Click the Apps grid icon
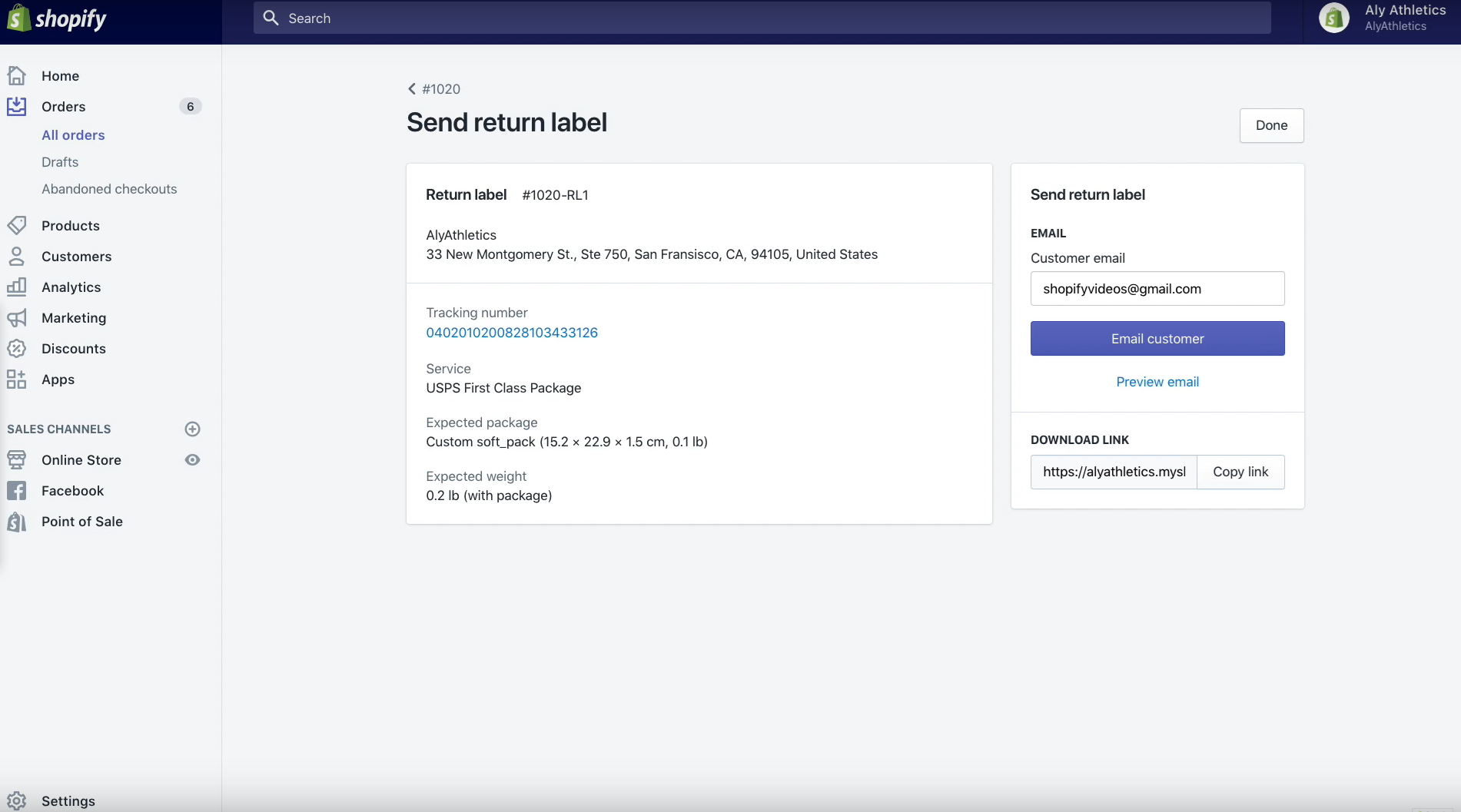This screenshot has height=812, width=1461. coord(17,379)
